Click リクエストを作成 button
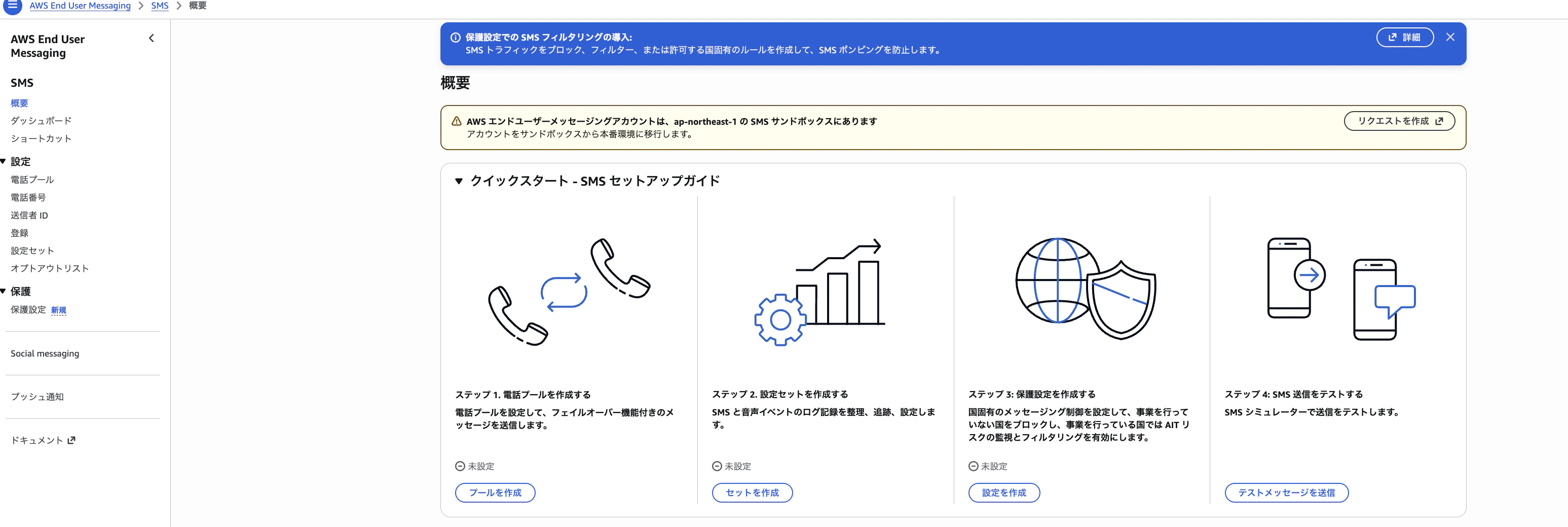 pyautogui.click(x=1399, y=121)
